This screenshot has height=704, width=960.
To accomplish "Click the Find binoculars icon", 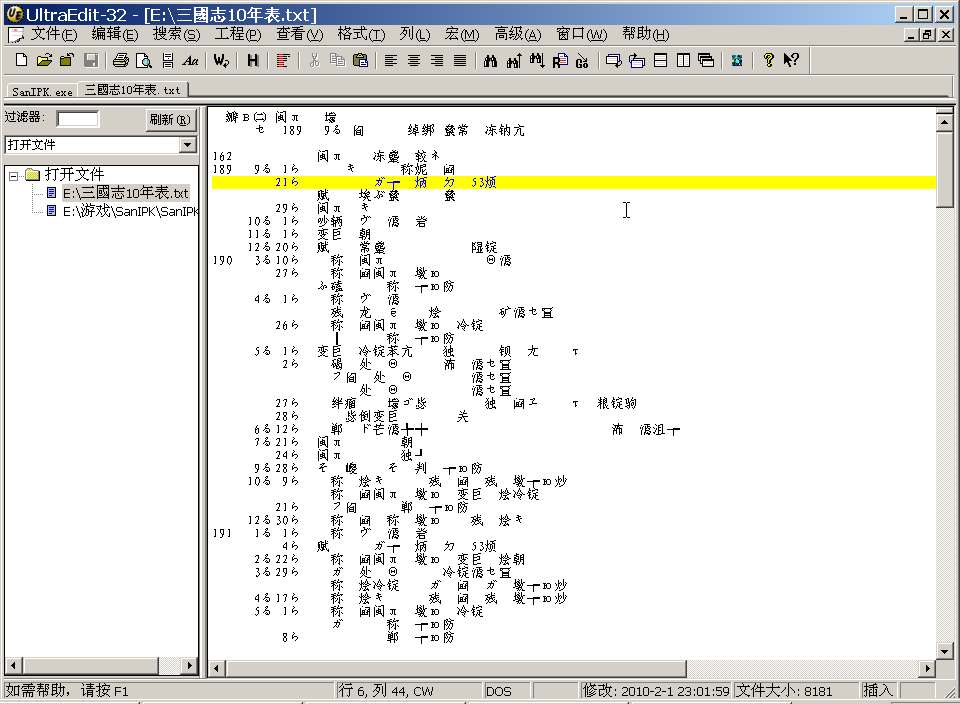I will [x=490, y=60].
